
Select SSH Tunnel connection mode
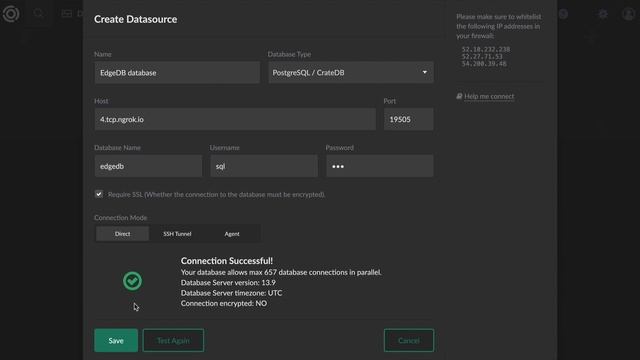click(177, 234)
